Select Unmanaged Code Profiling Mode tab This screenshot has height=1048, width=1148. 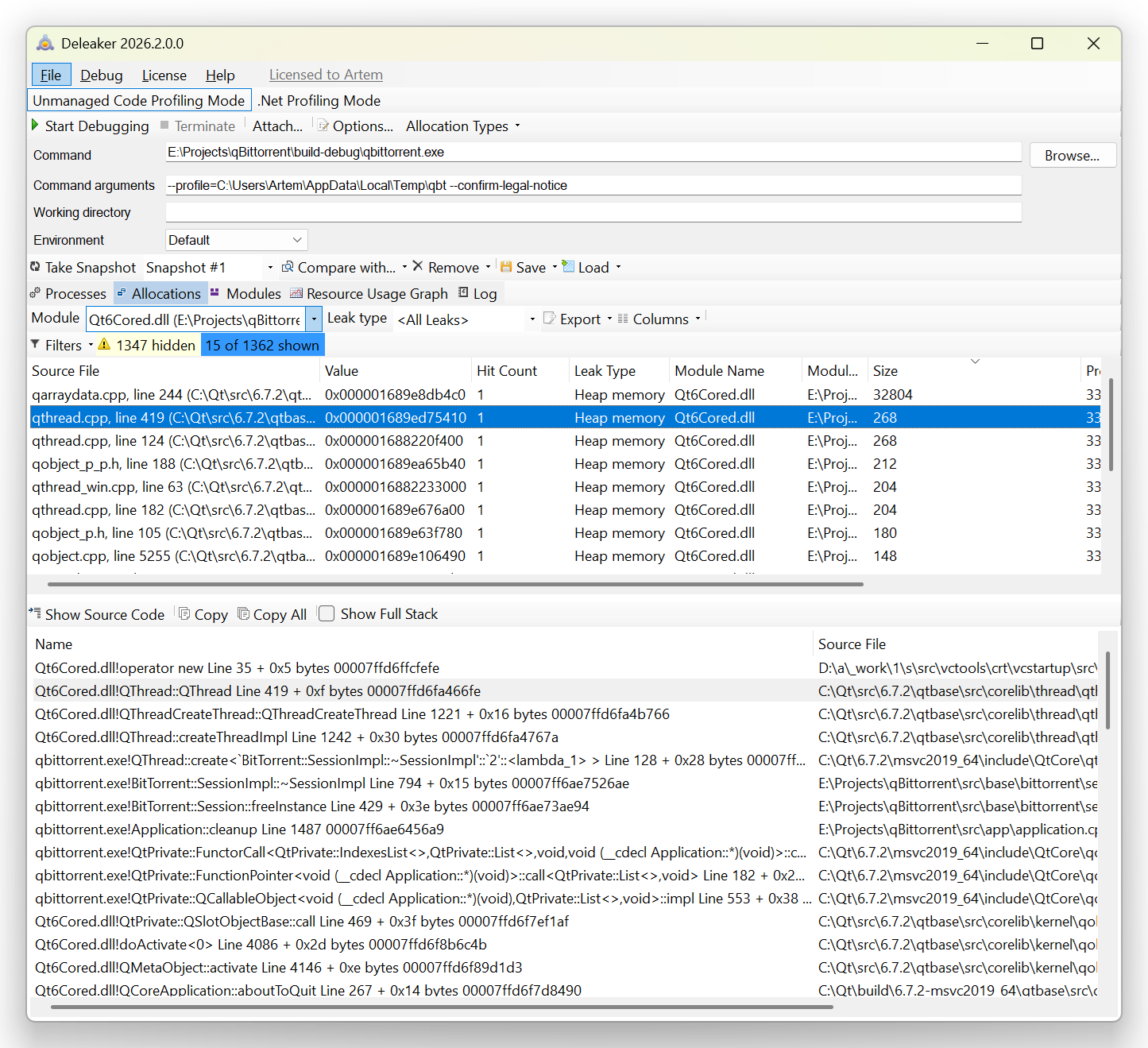139,100
